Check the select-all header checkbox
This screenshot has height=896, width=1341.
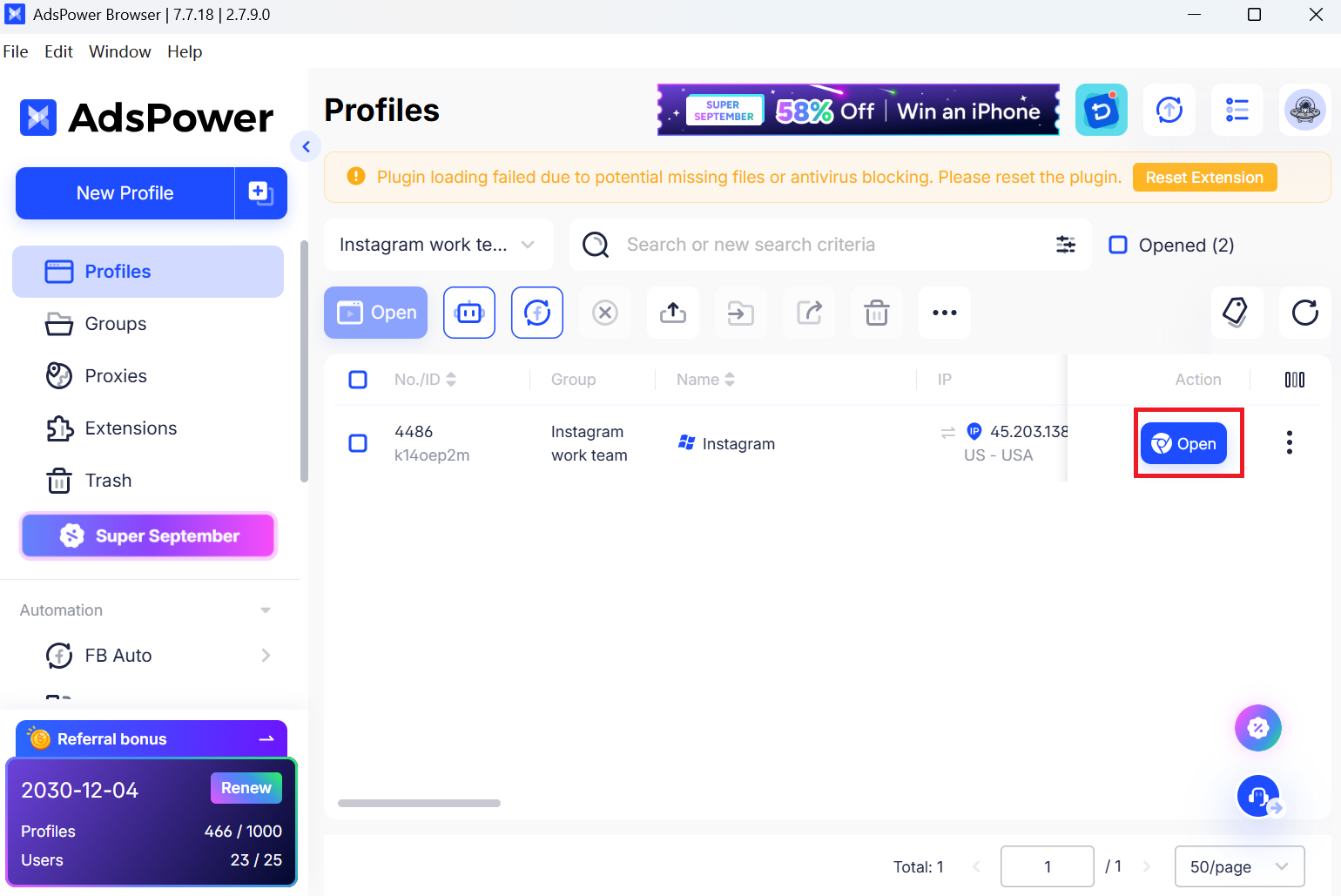(x=358, y=380)
